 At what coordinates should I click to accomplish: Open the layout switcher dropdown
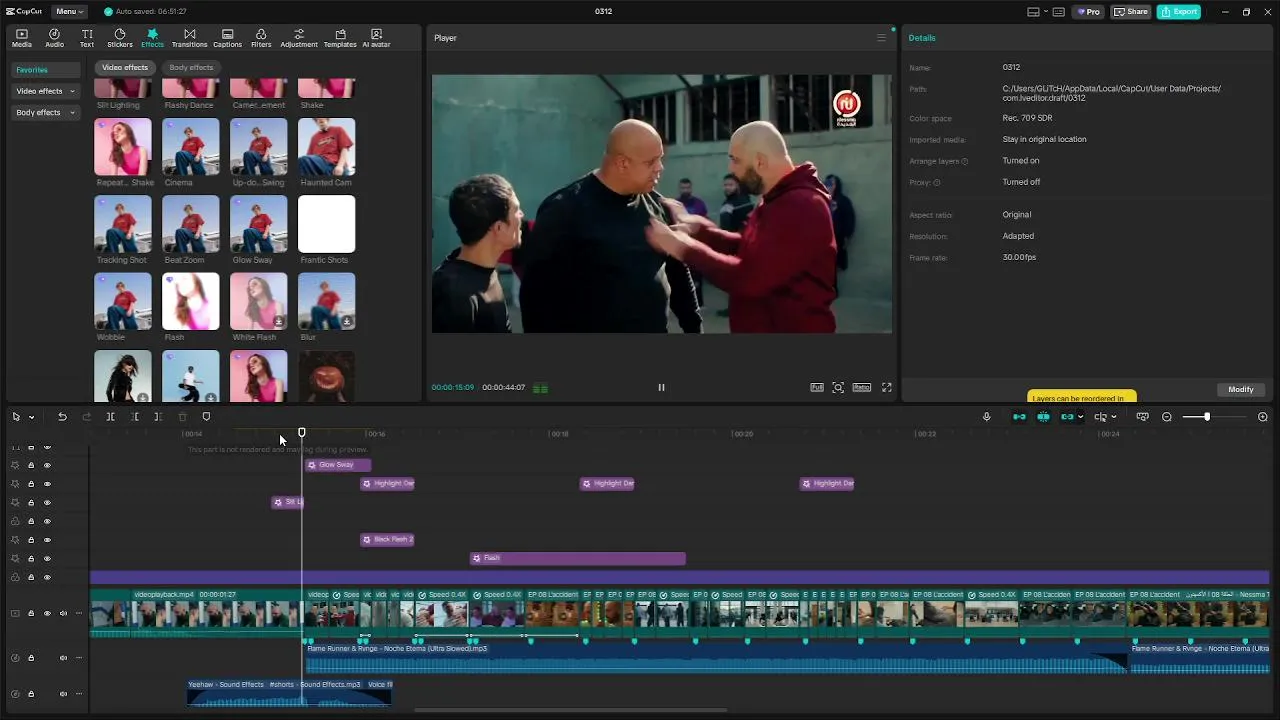pos(1038,12)
